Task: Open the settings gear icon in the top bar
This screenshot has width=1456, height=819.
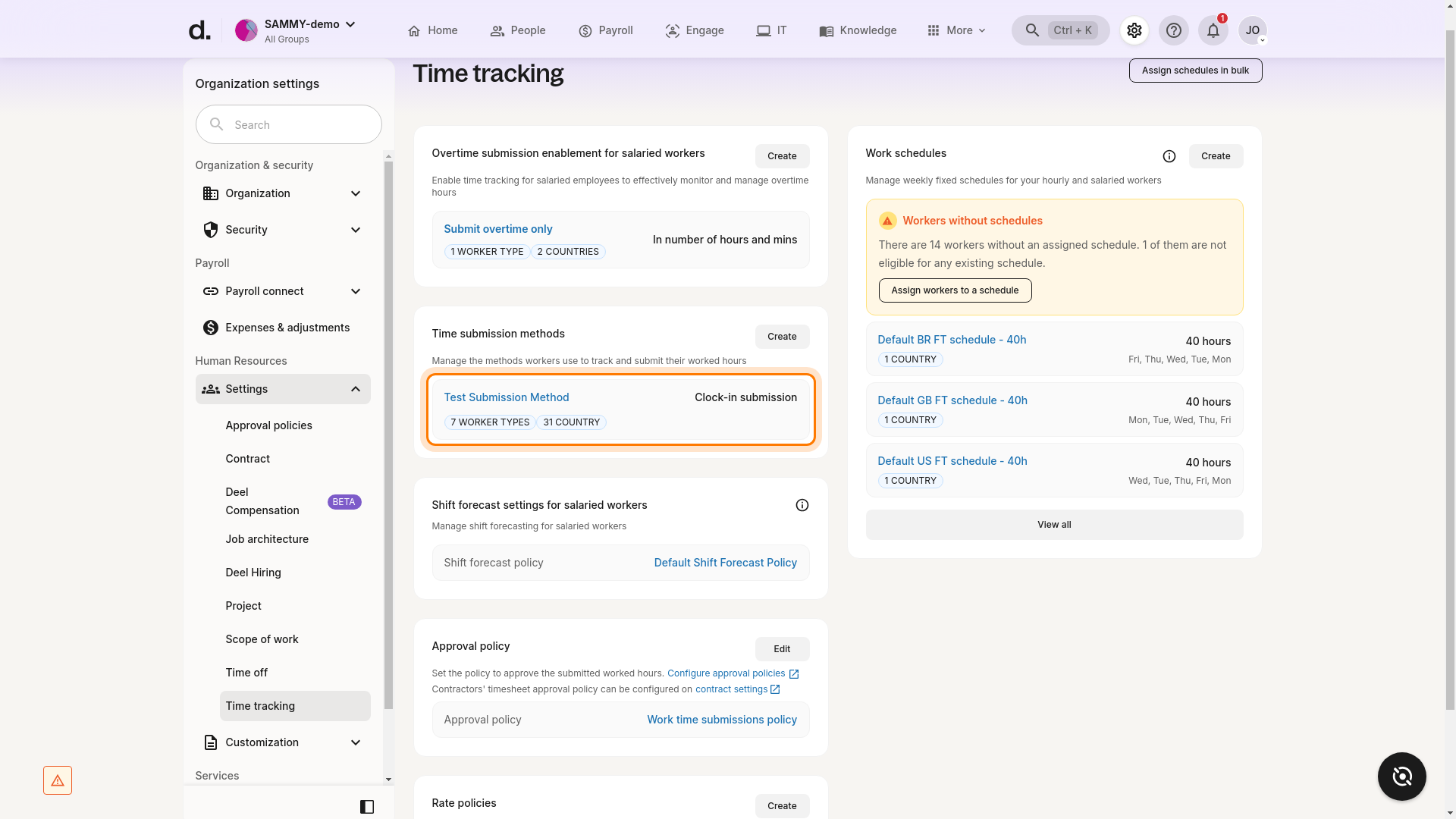Action: point(1134,30)
